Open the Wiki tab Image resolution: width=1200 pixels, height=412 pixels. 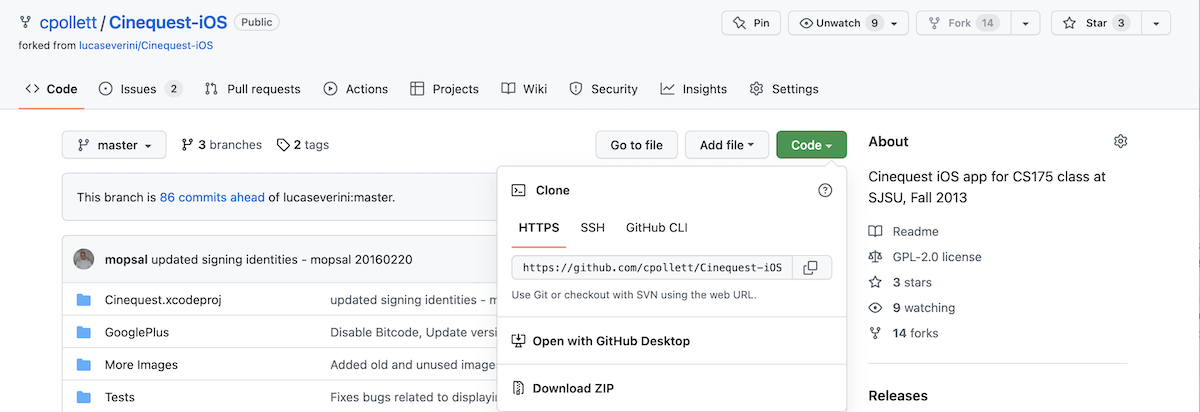pyautogui.click(x=524, y=89)
